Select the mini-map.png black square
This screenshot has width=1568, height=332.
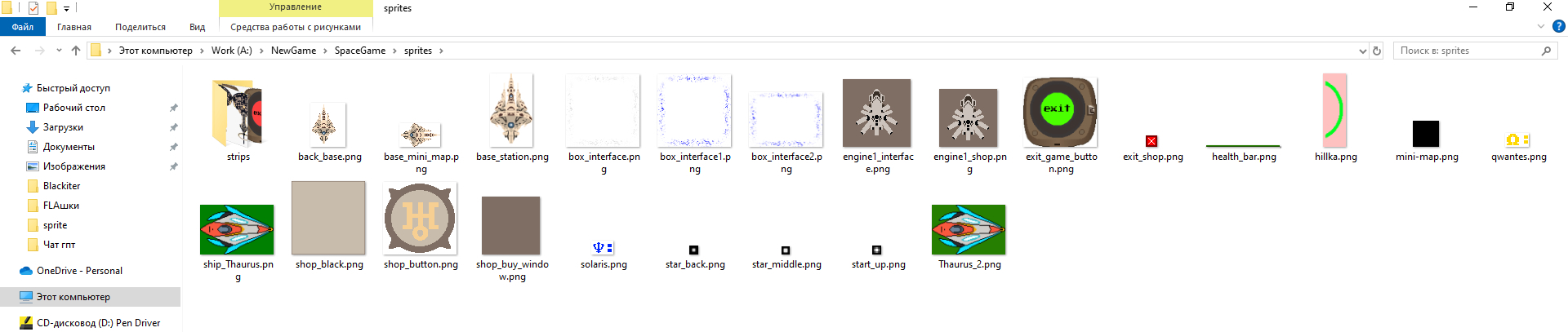(1426, 134)
